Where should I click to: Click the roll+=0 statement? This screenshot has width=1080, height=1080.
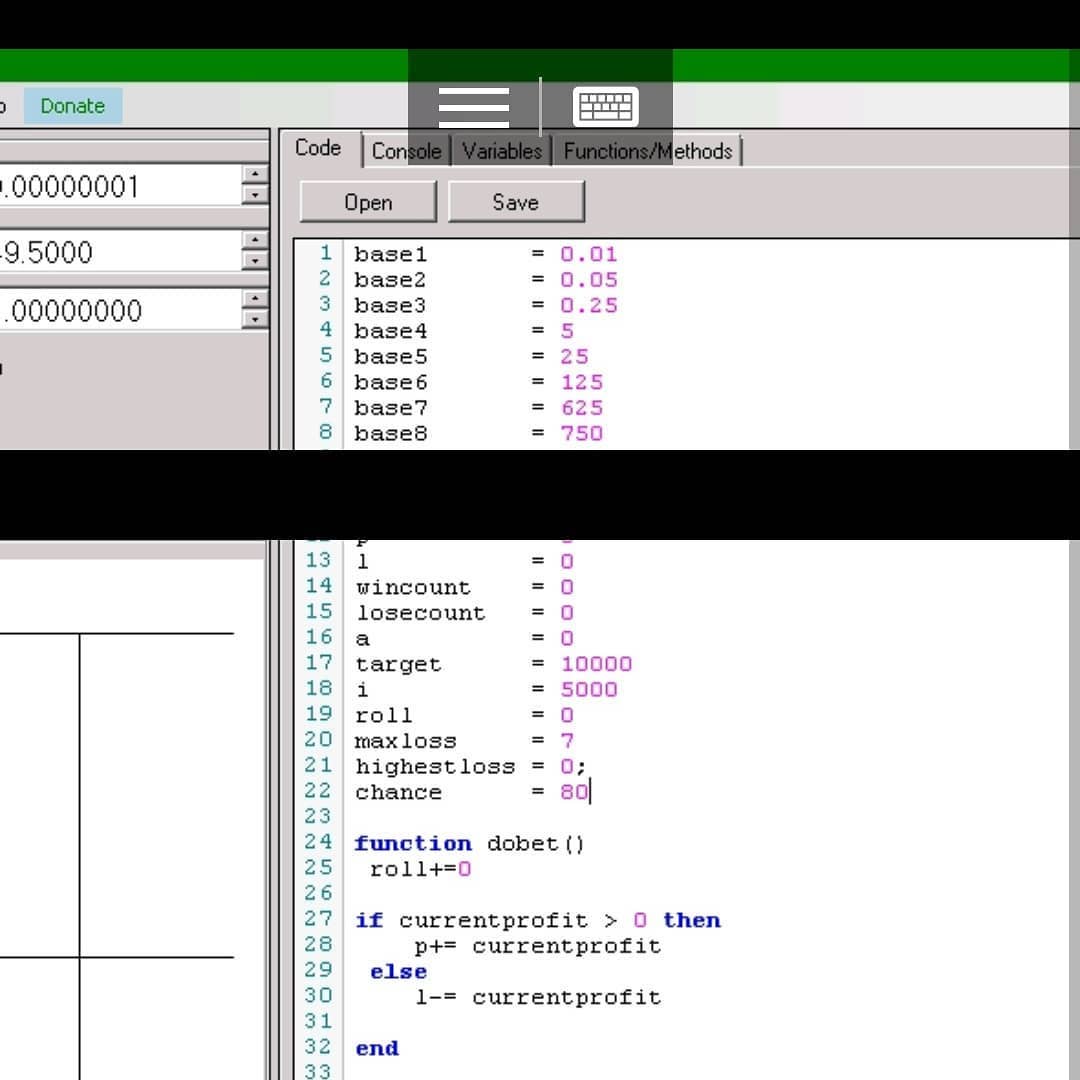420,869
